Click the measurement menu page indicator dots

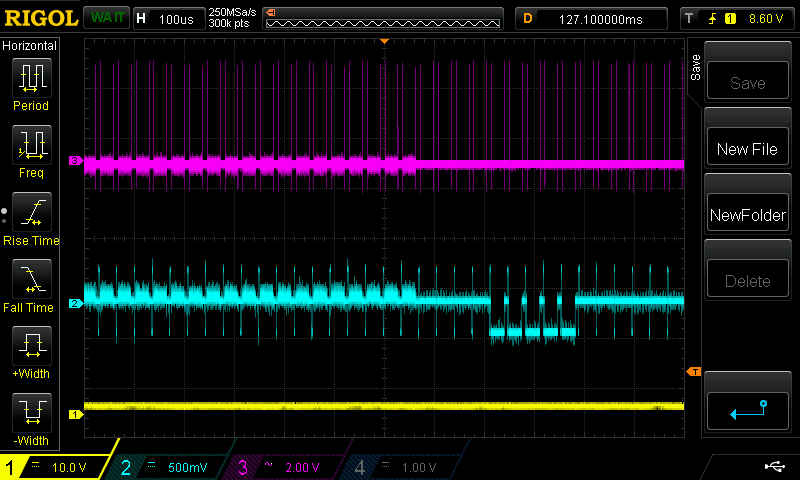(x=4, y=216)
